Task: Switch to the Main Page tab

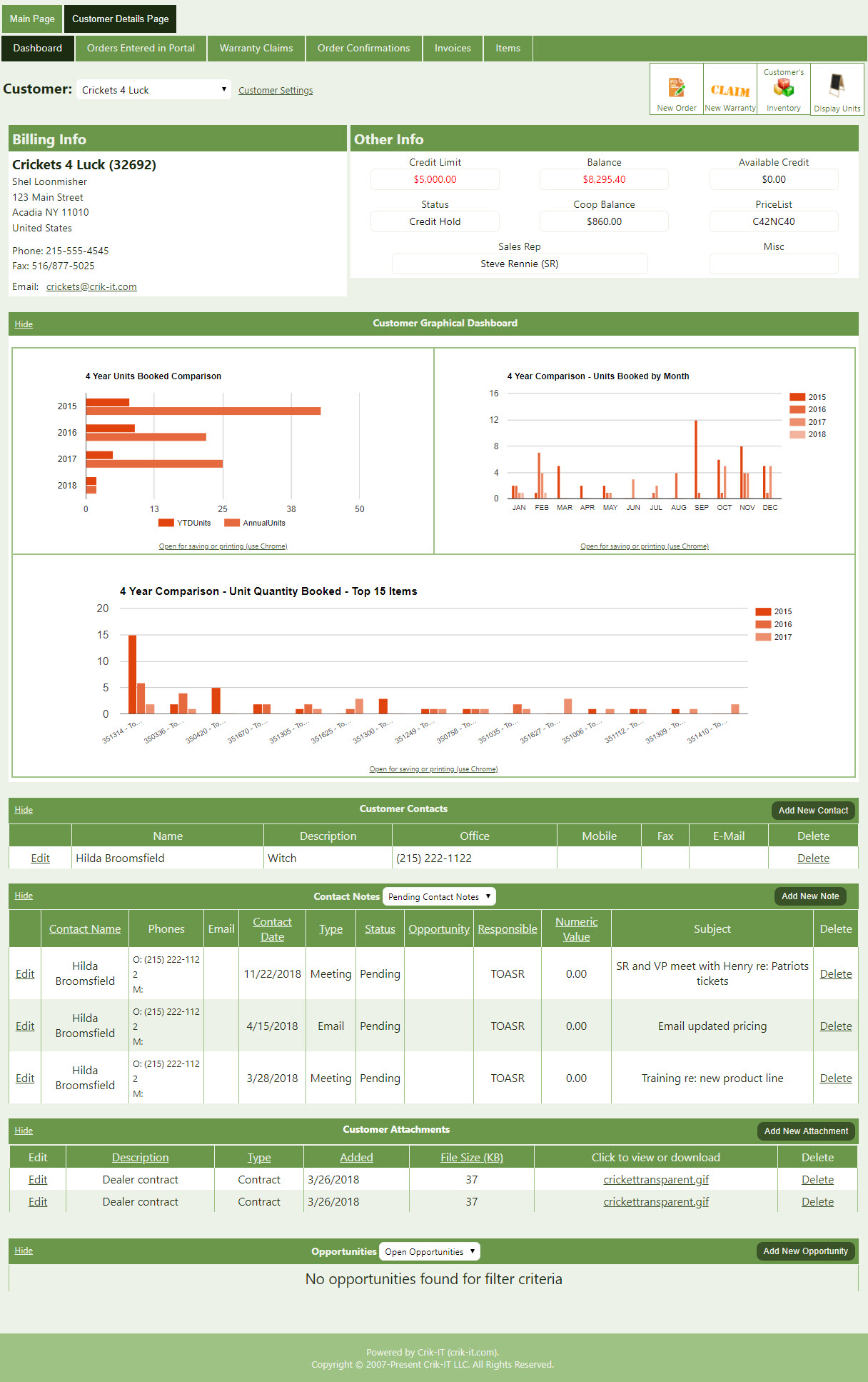Action: pyautogui.click(x=32, y=19)
